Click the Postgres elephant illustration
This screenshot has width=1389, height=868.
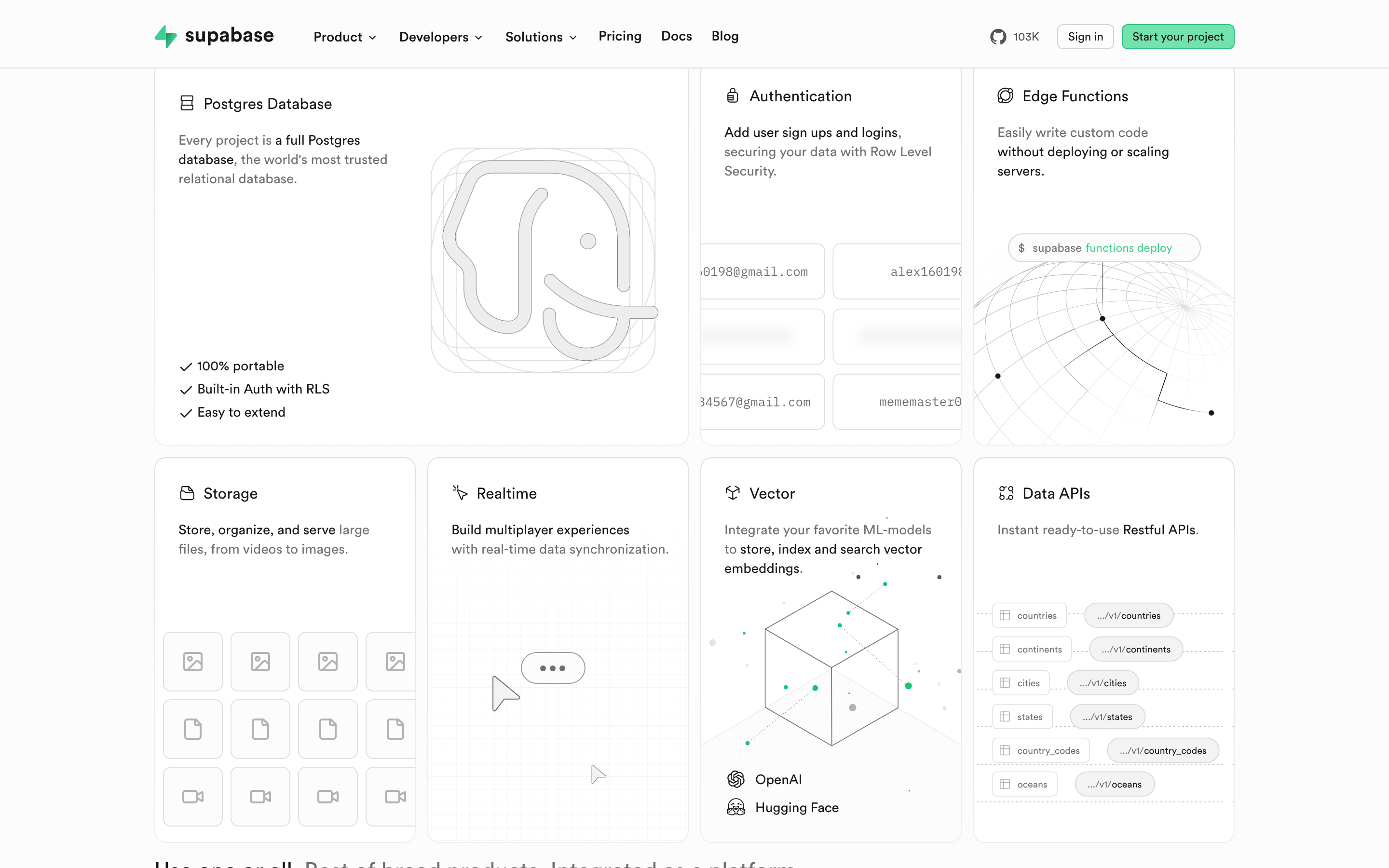point(544,260)
